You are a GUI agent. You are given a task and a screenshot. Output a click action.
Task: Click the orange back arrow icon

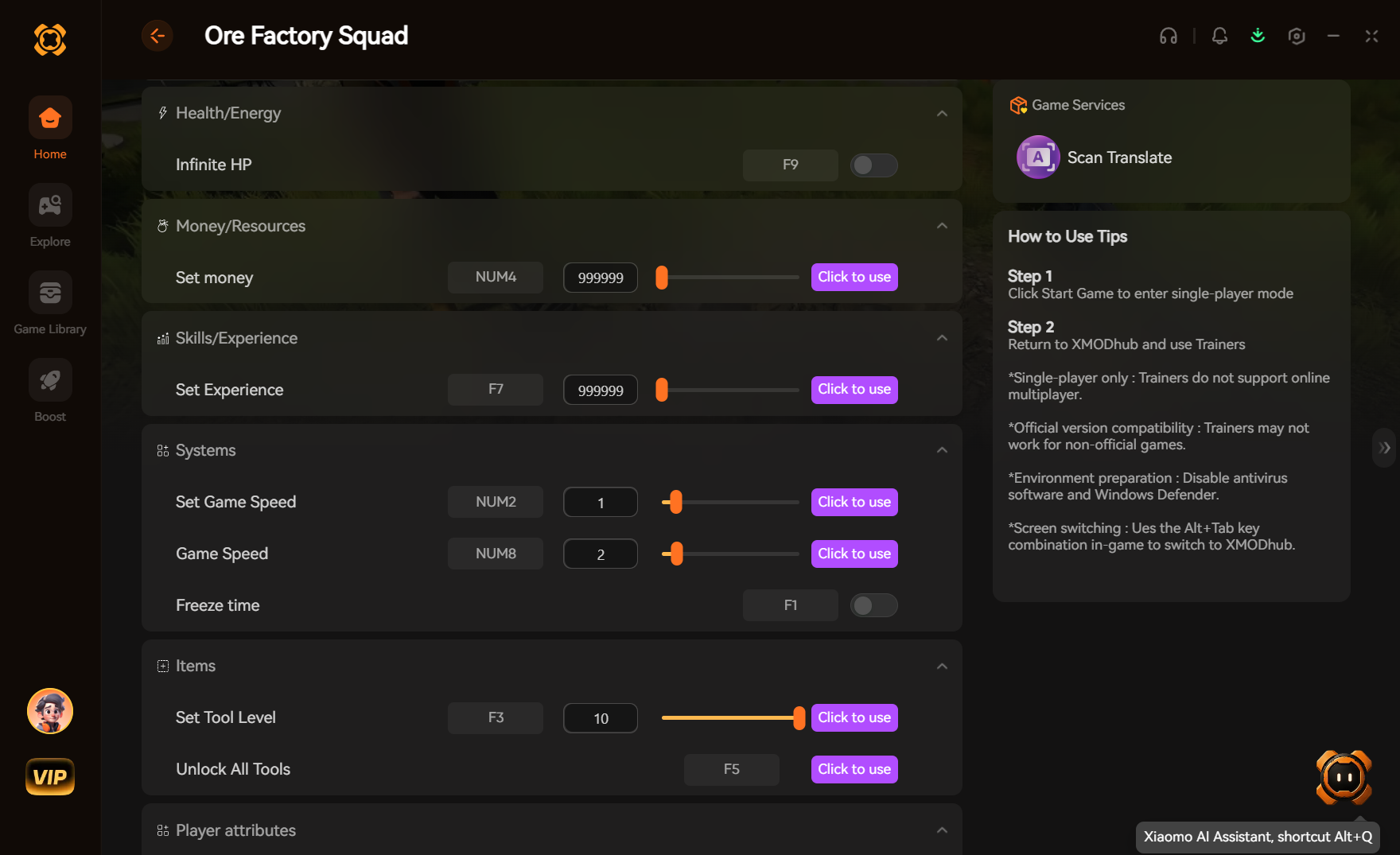click(x=157, y=36)
